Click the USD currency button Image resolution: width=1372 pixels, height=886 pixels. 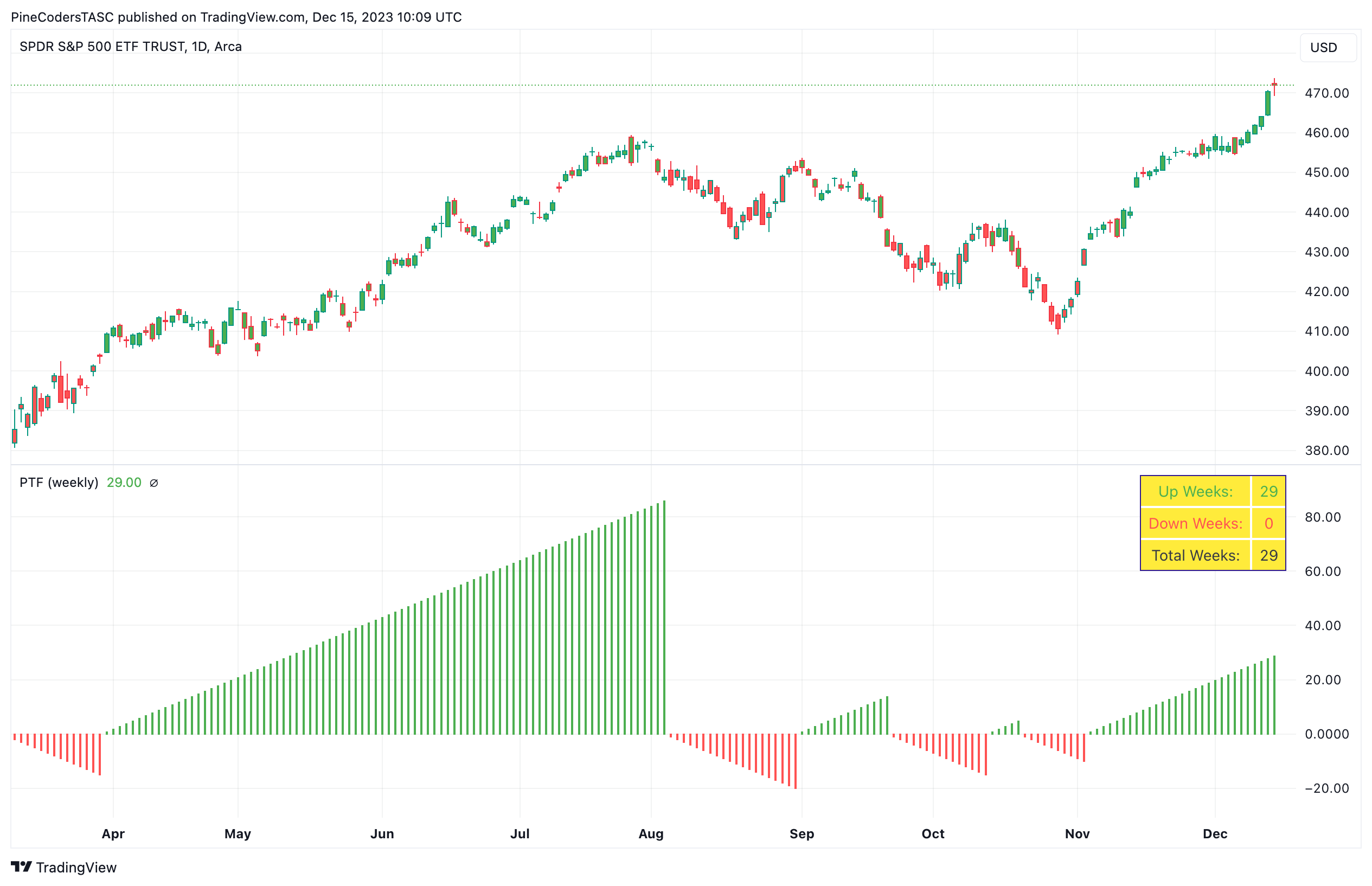[x=1327, y=47]
